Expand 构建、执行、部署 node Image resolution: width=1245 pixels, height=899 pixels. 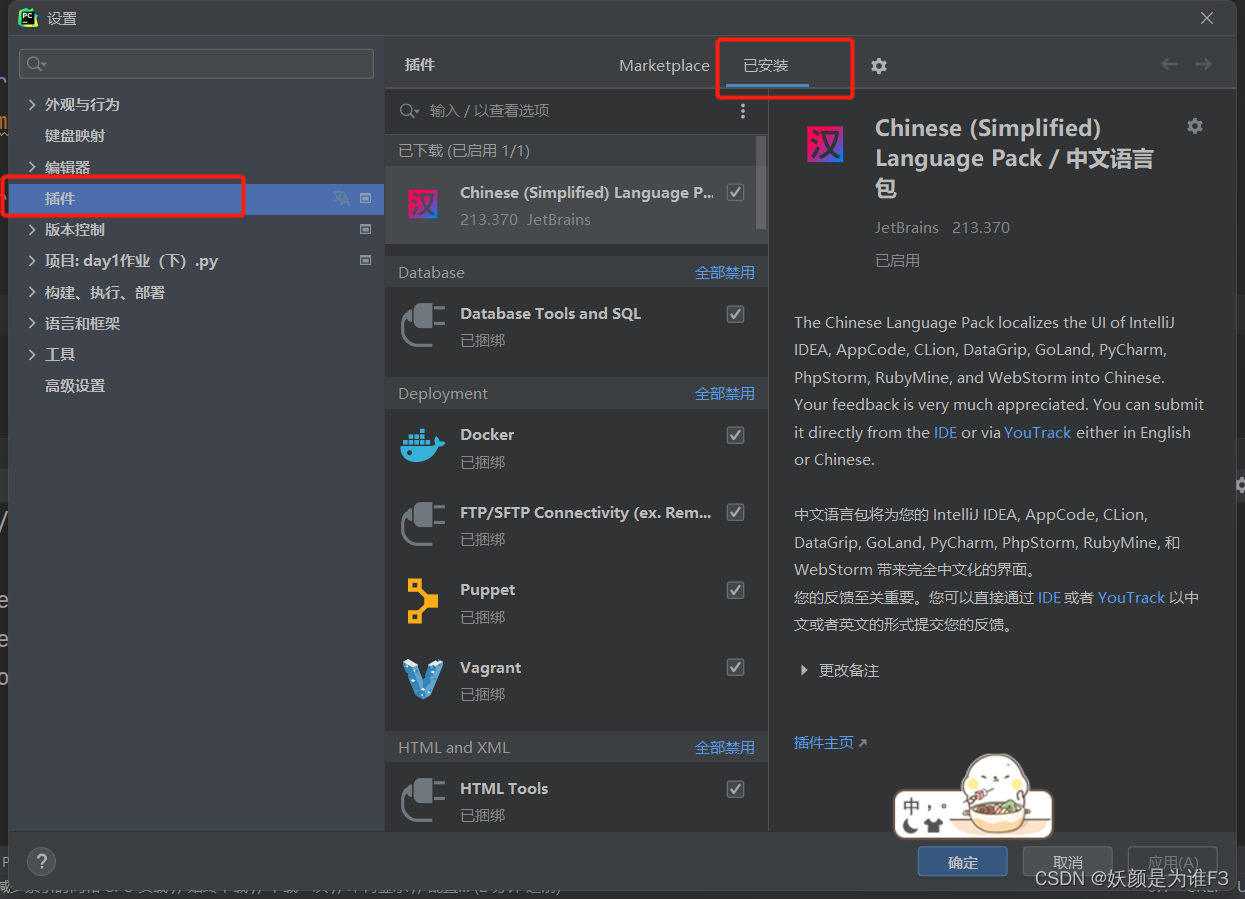click(32, 292)
